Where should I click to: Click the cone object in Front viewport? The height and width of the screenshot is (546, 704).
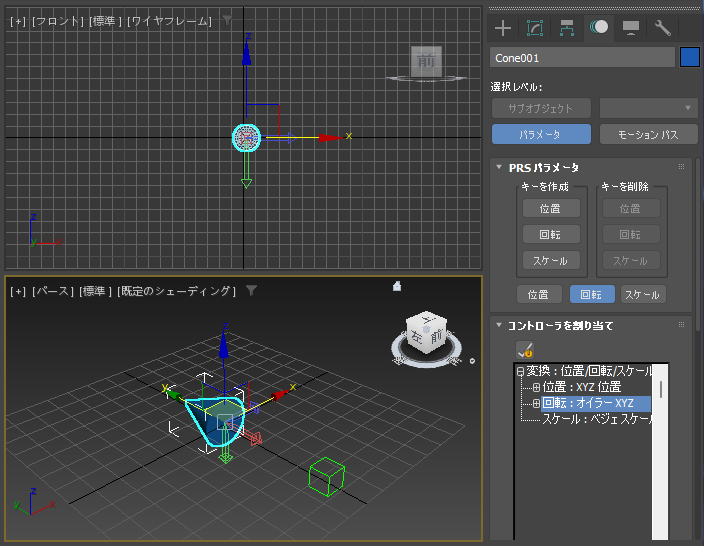click(246, 138)
